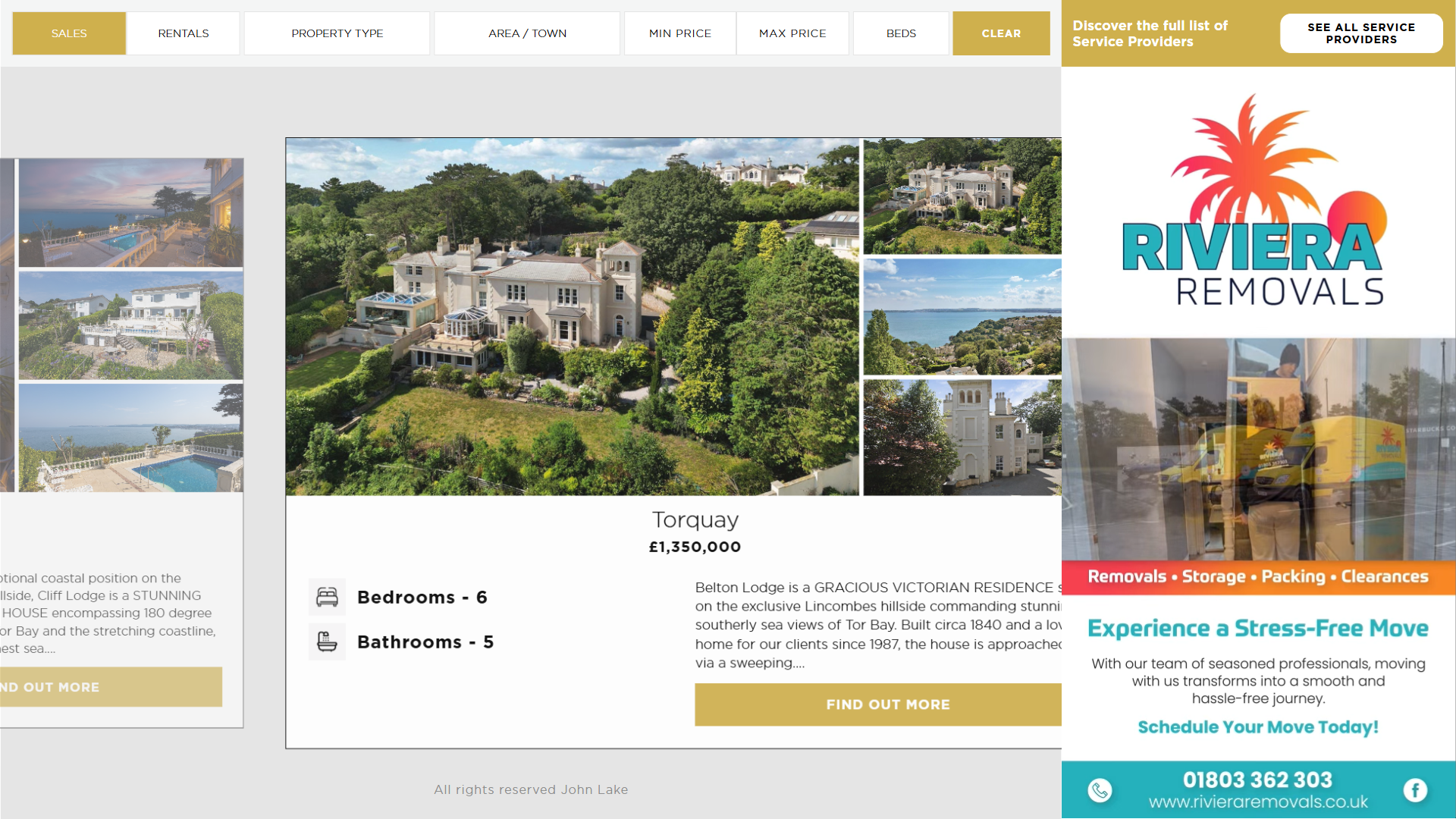Click the Riviera Removals palm tree logo

[1255, 201]
